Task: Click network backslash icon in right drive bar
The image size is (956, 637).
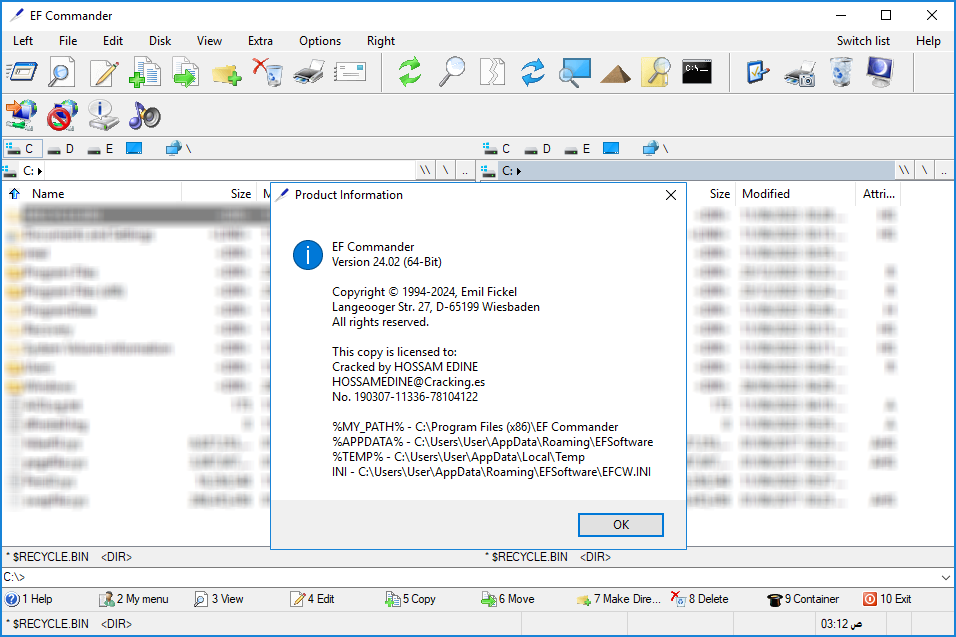Action: click(x=655, y=149)
